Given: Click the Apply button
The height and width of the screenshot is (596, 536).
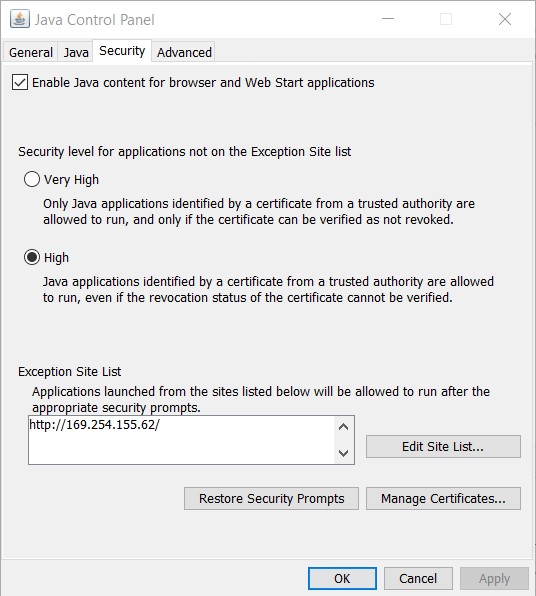Looking at the screenshot, I should (x=494, y=579).
